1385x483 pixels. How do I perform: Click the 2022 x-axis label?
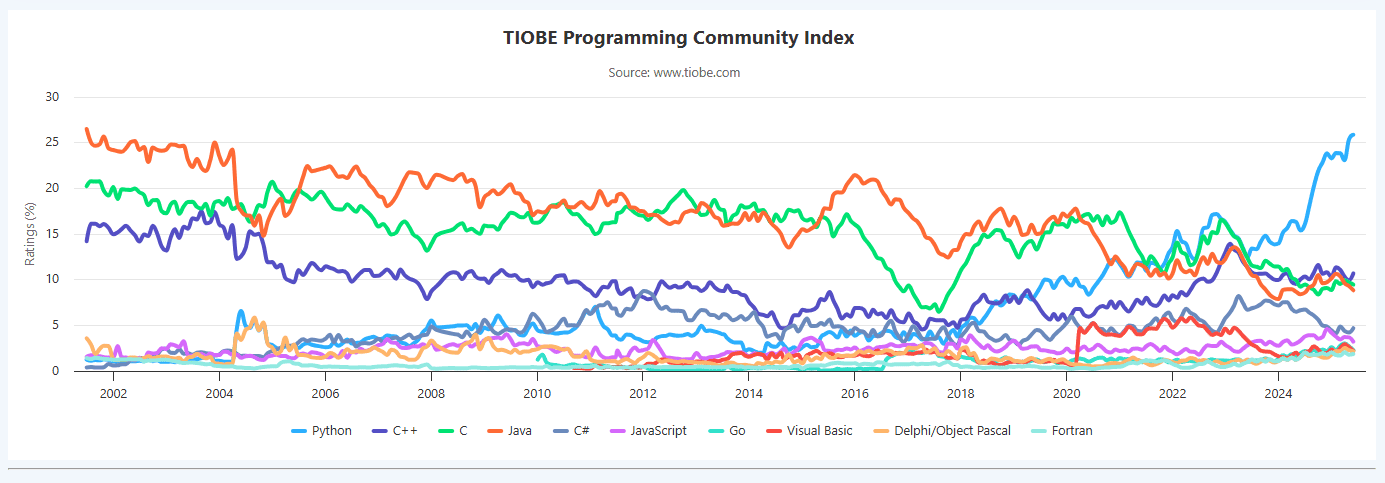coord(1172,393)
